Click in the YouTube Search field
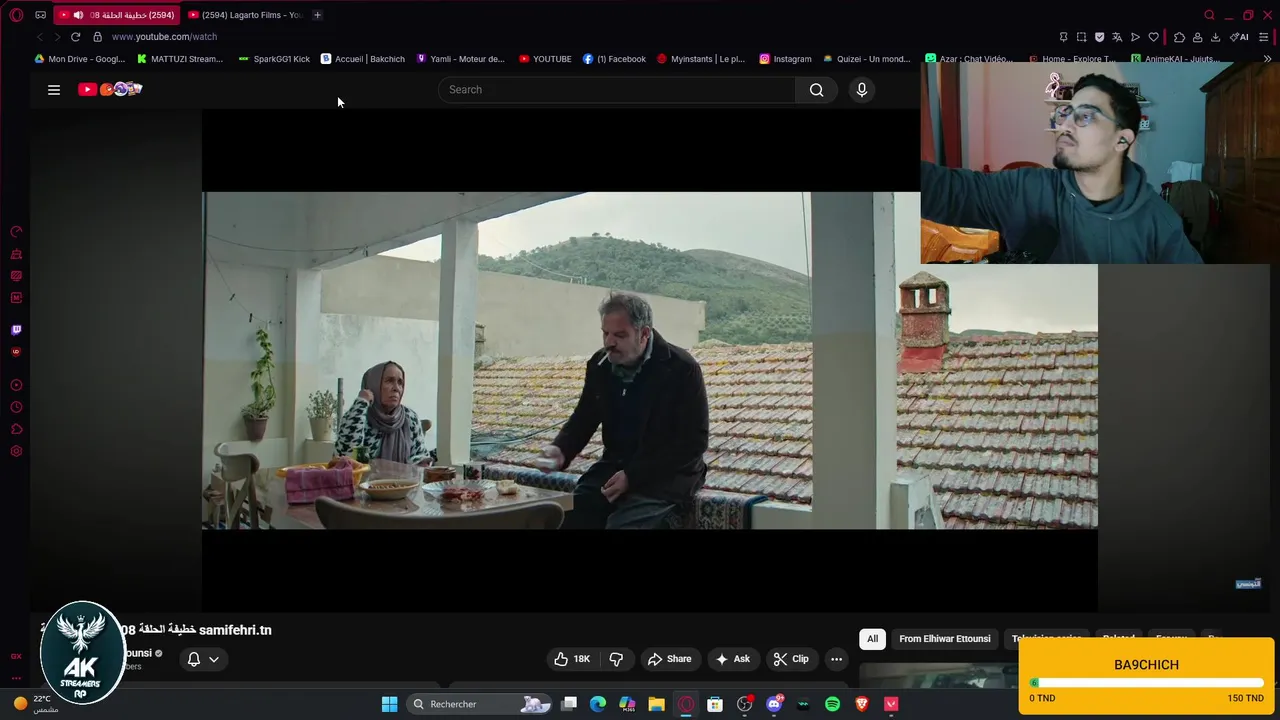This screenshot has height=720, width=1280. (x=617, y=90)
